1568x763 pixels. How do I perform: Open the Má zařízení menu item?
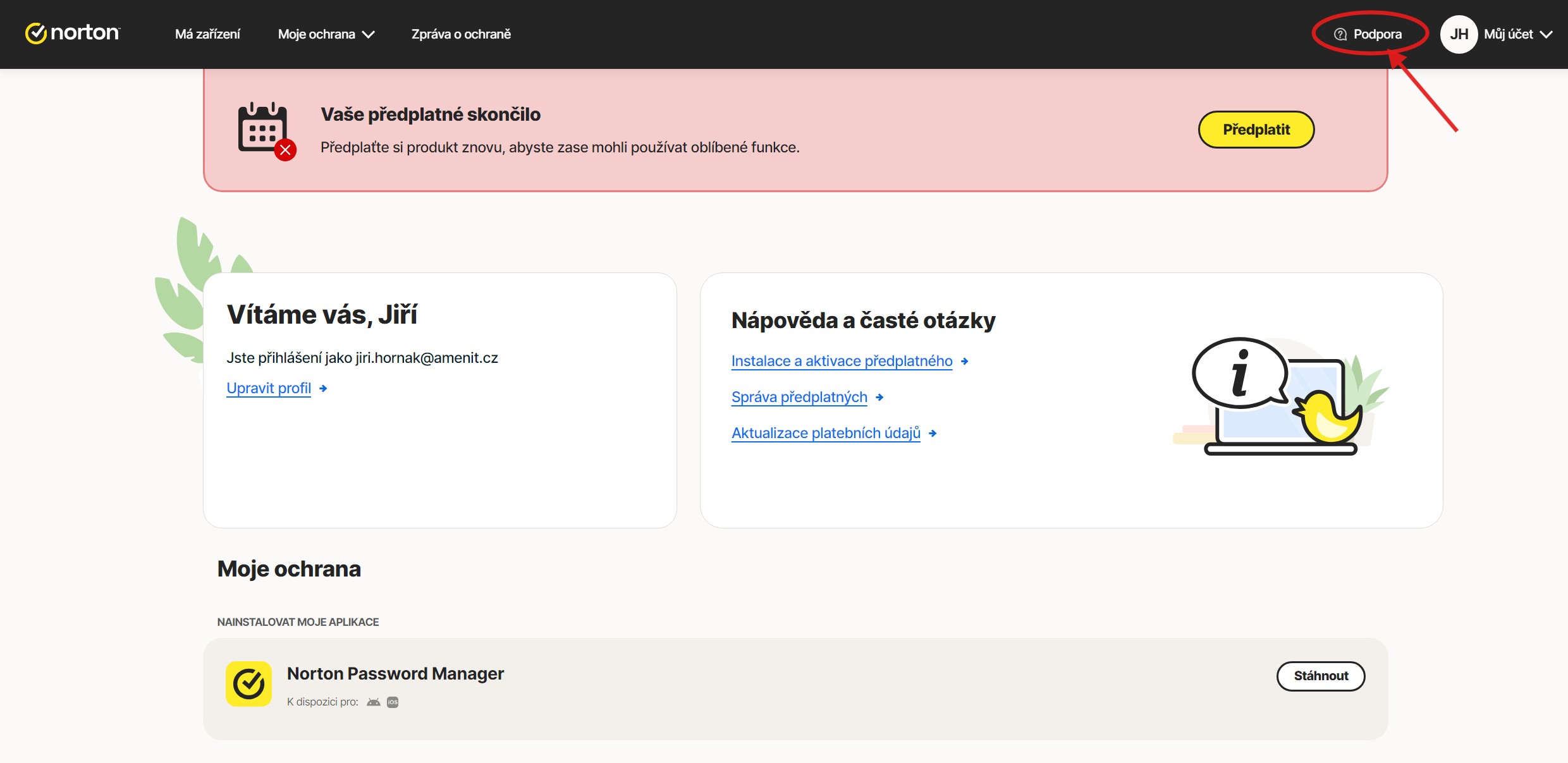207,34
